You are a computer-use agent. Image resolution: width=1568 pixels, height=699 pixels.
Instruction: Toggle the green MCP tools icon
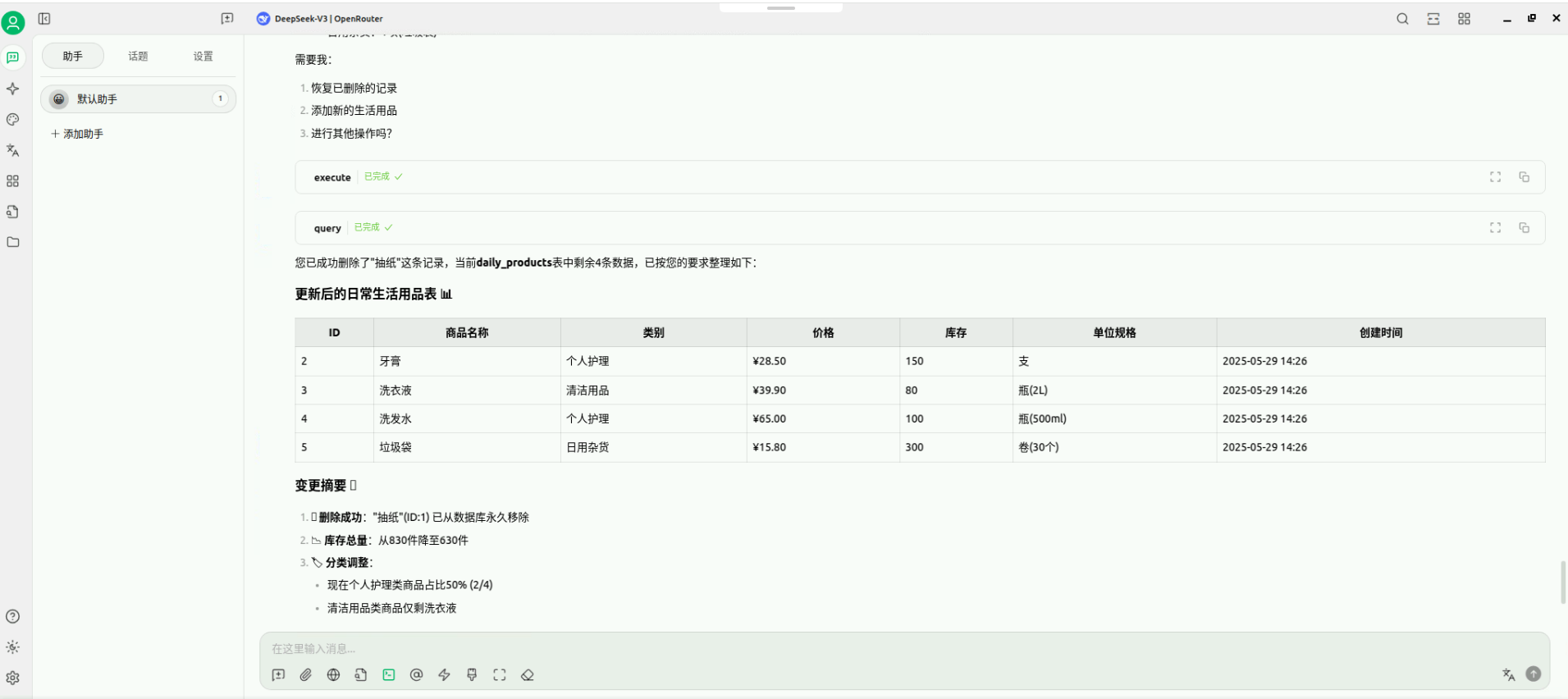389,675
